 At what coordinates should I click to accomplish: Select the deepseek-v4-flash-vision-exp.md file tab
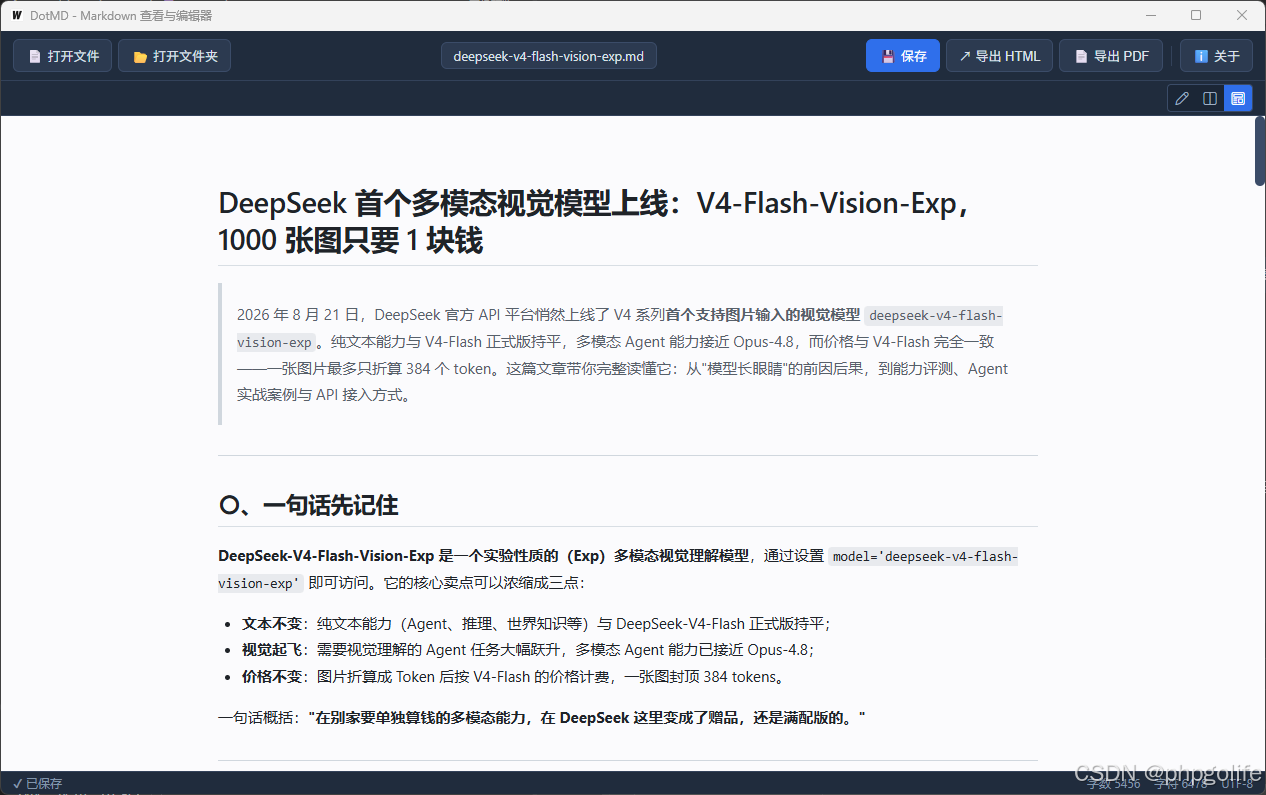(549, 56)
